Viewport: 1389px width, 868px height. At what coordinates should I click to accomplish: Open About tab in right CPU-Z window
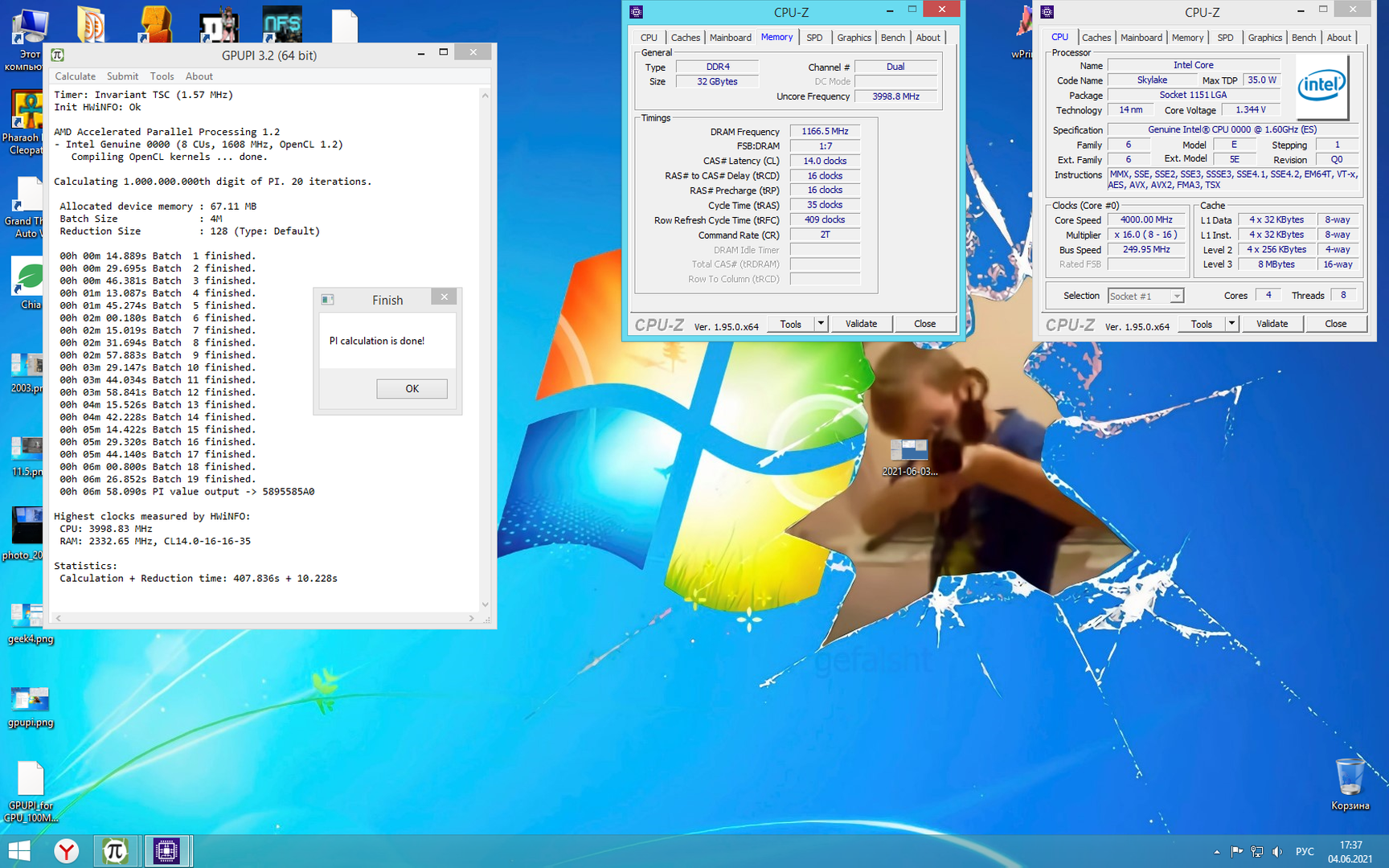tap(1338, 38)
